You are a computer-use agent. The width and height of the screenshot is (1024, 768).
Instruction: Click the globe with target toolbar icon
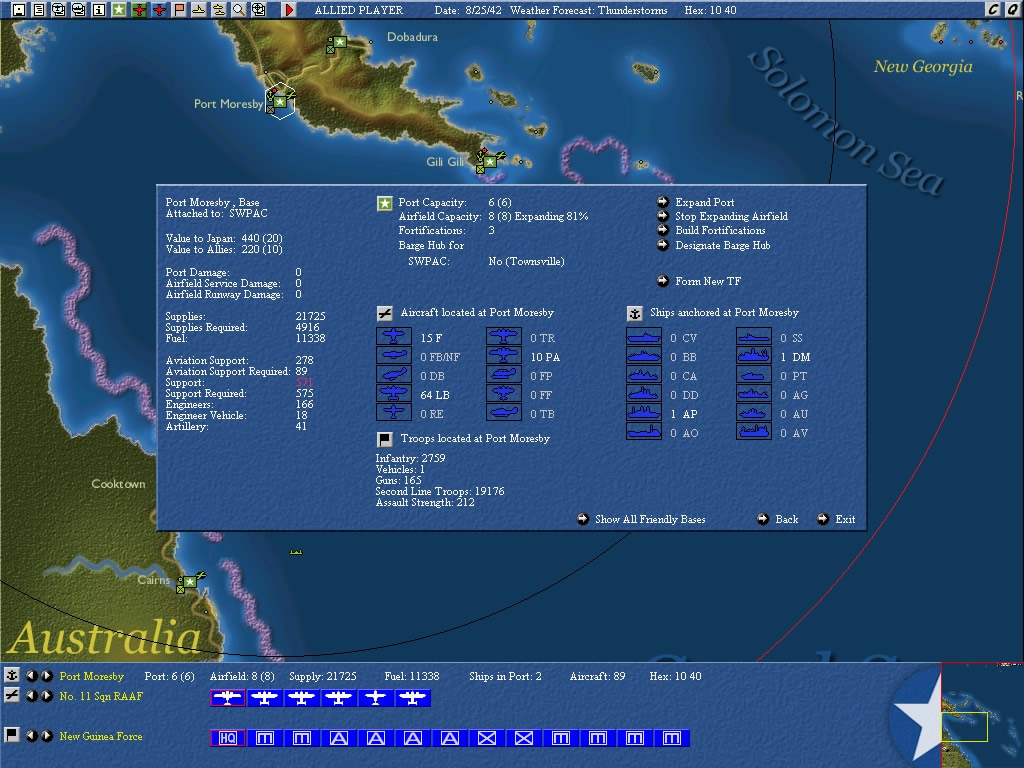(259, 10)
